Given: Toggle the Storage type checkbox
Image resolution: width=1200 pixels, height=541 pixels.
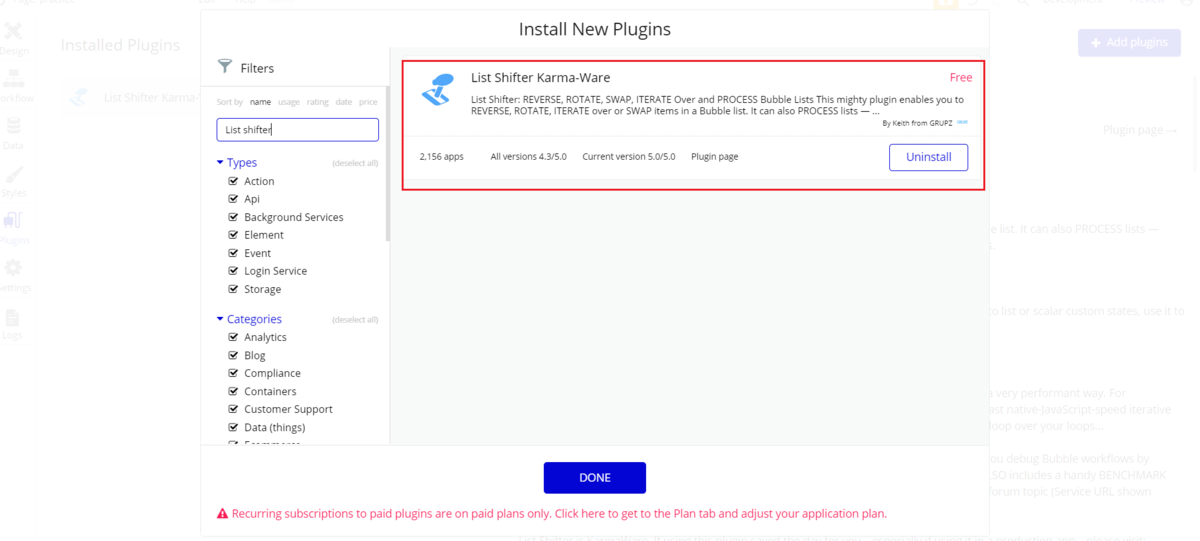Looking at the screenshot, I should [x=234, y=289].
